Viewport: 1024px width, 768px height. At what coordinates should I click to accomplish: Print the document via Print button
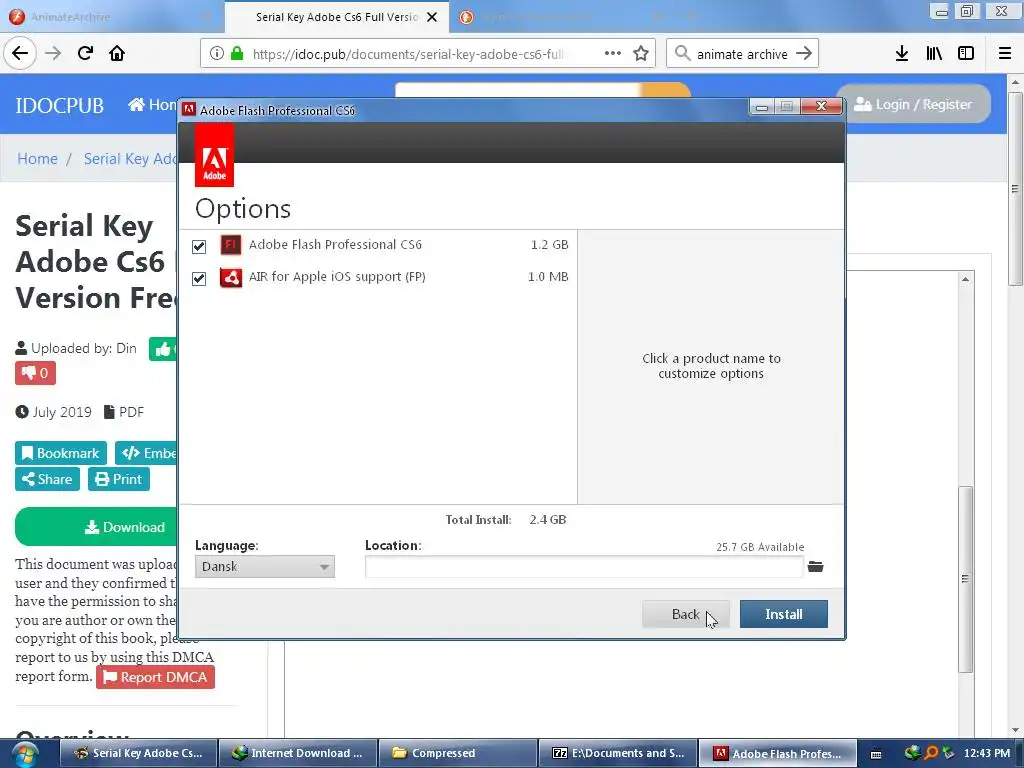(x=119, y=479)
